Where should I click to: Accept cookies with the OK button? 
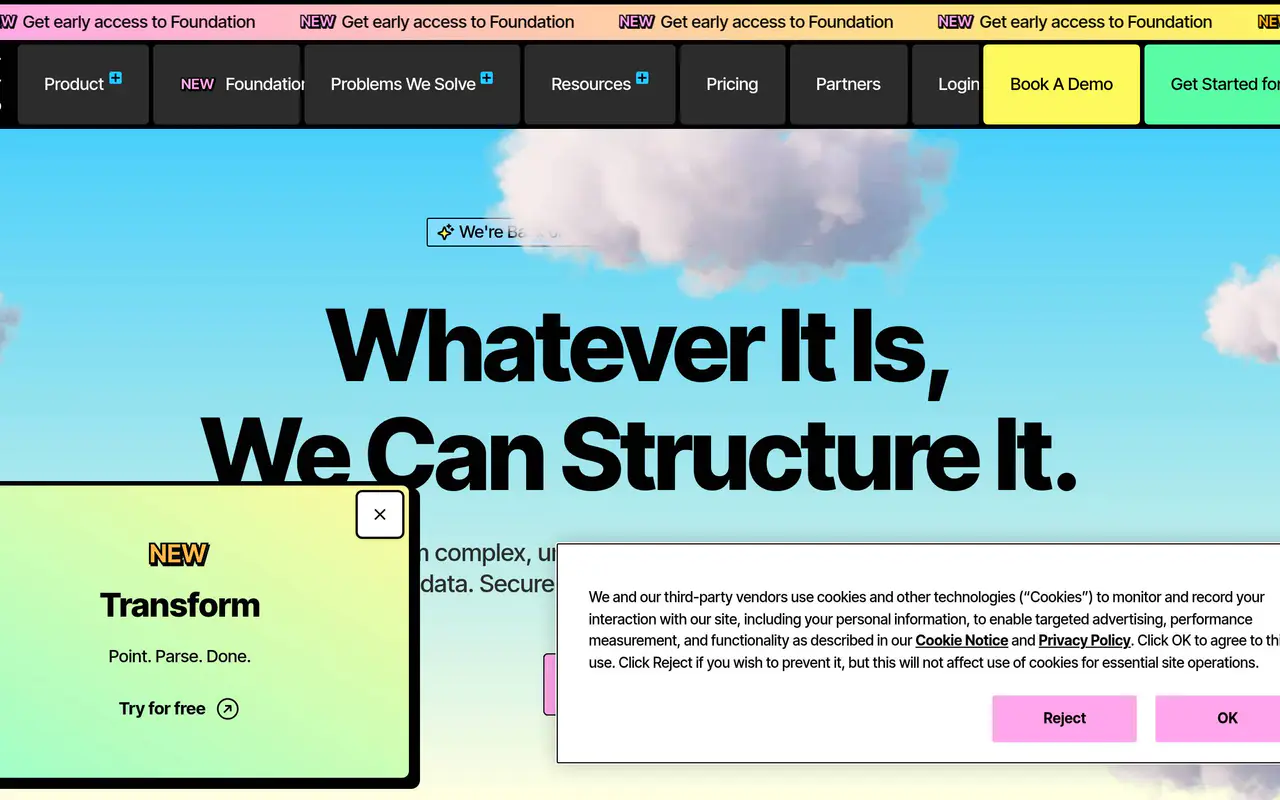pyautogui.click(x=1218, y=718)
